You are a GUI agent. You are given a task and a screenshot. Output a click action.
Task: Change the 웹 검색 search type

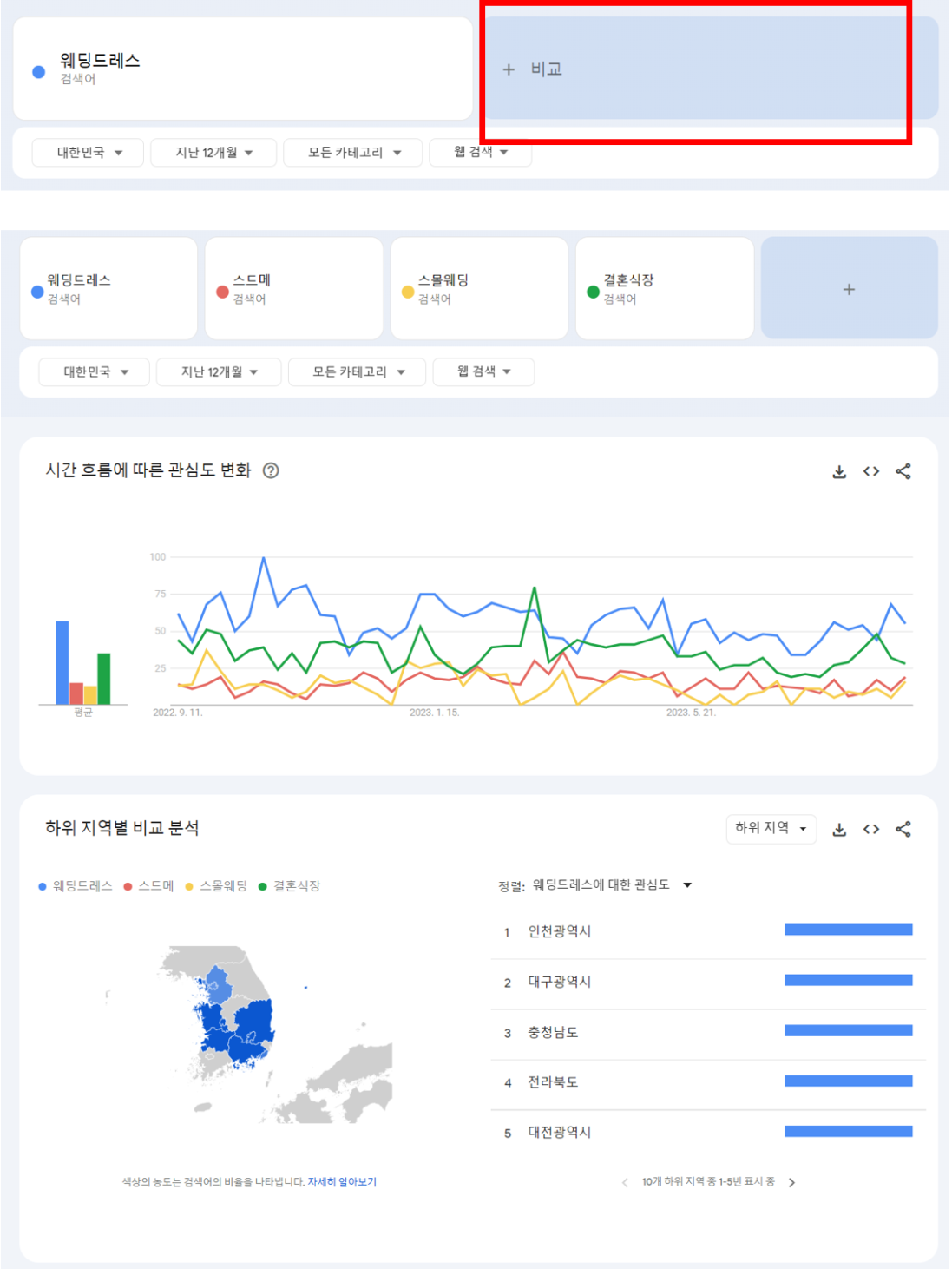point(483,371)
